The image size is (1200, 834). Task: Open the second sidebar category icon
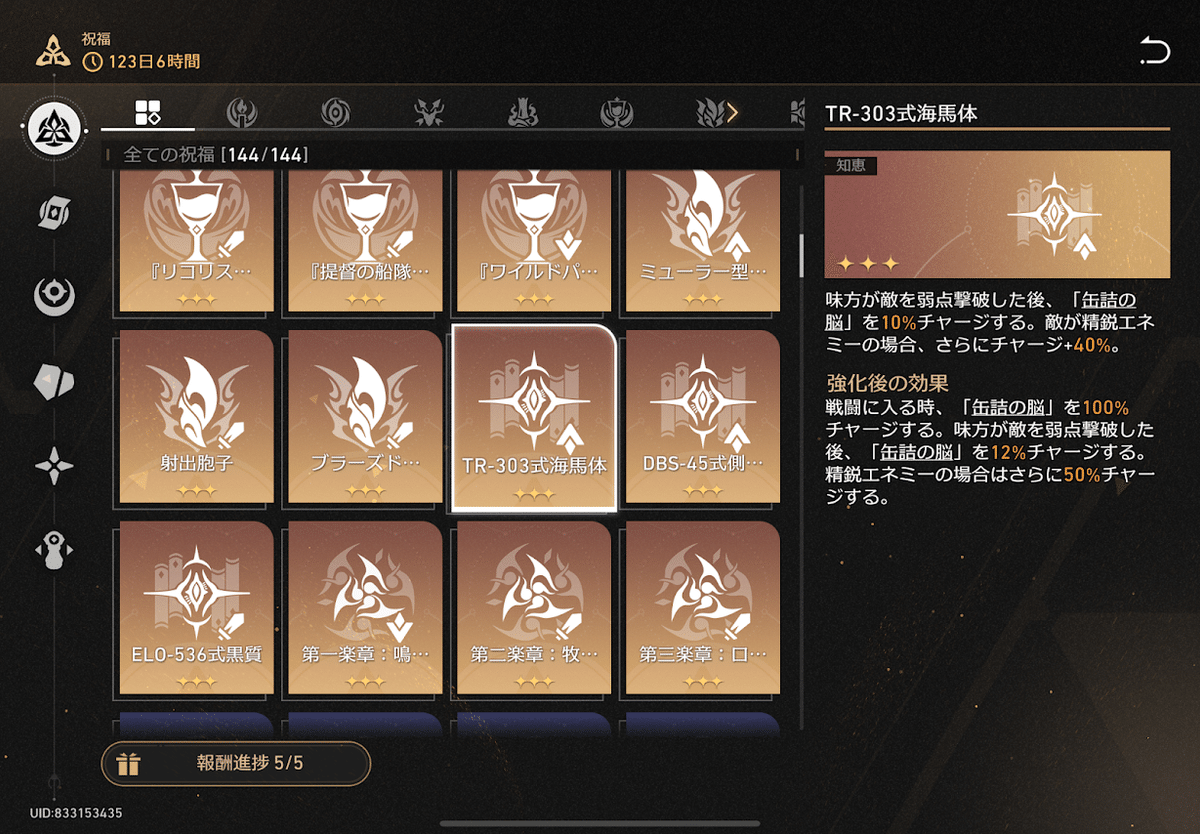(x=54, y=211)
